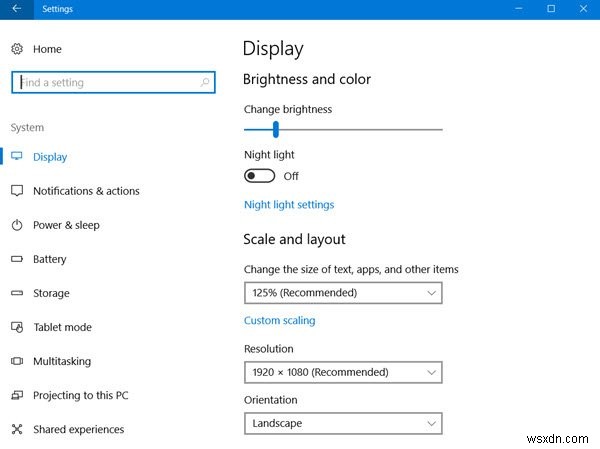Open the 125% (Recommended) scaling dropdown
The image size is (600, 449).
pos(343,293)
